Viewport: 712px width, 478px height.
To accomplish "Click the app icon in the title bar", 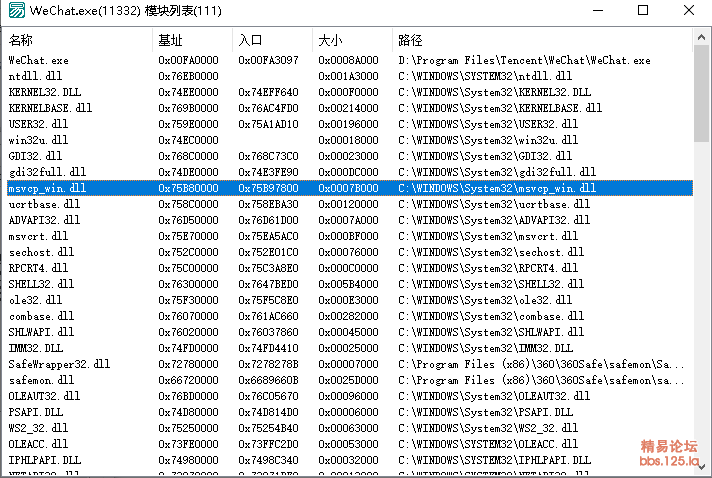I will pyautogui.click(x=17, y=10).
